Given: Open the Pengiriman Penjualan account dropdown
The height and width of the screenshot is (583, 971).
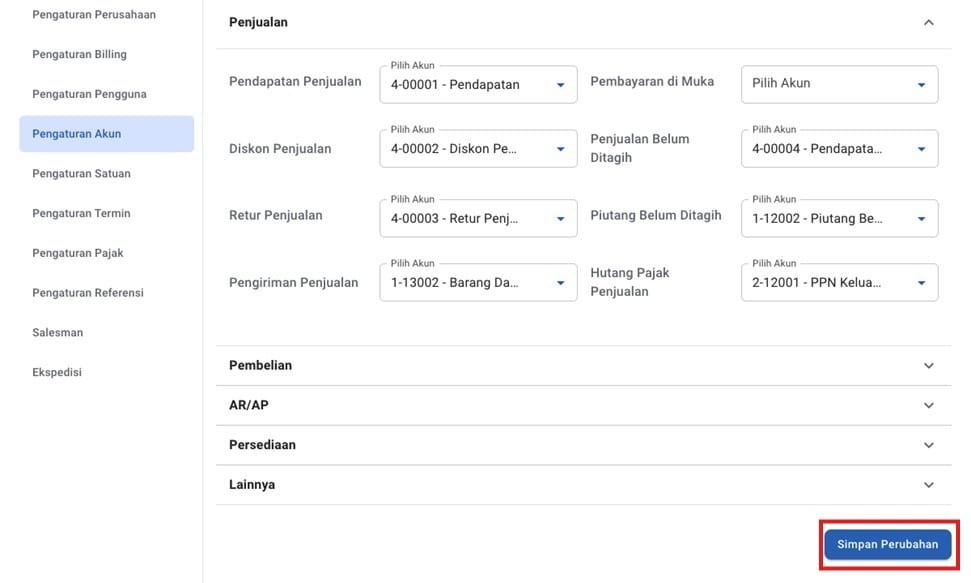Looking at the screenshot, I should coord(478,283).
